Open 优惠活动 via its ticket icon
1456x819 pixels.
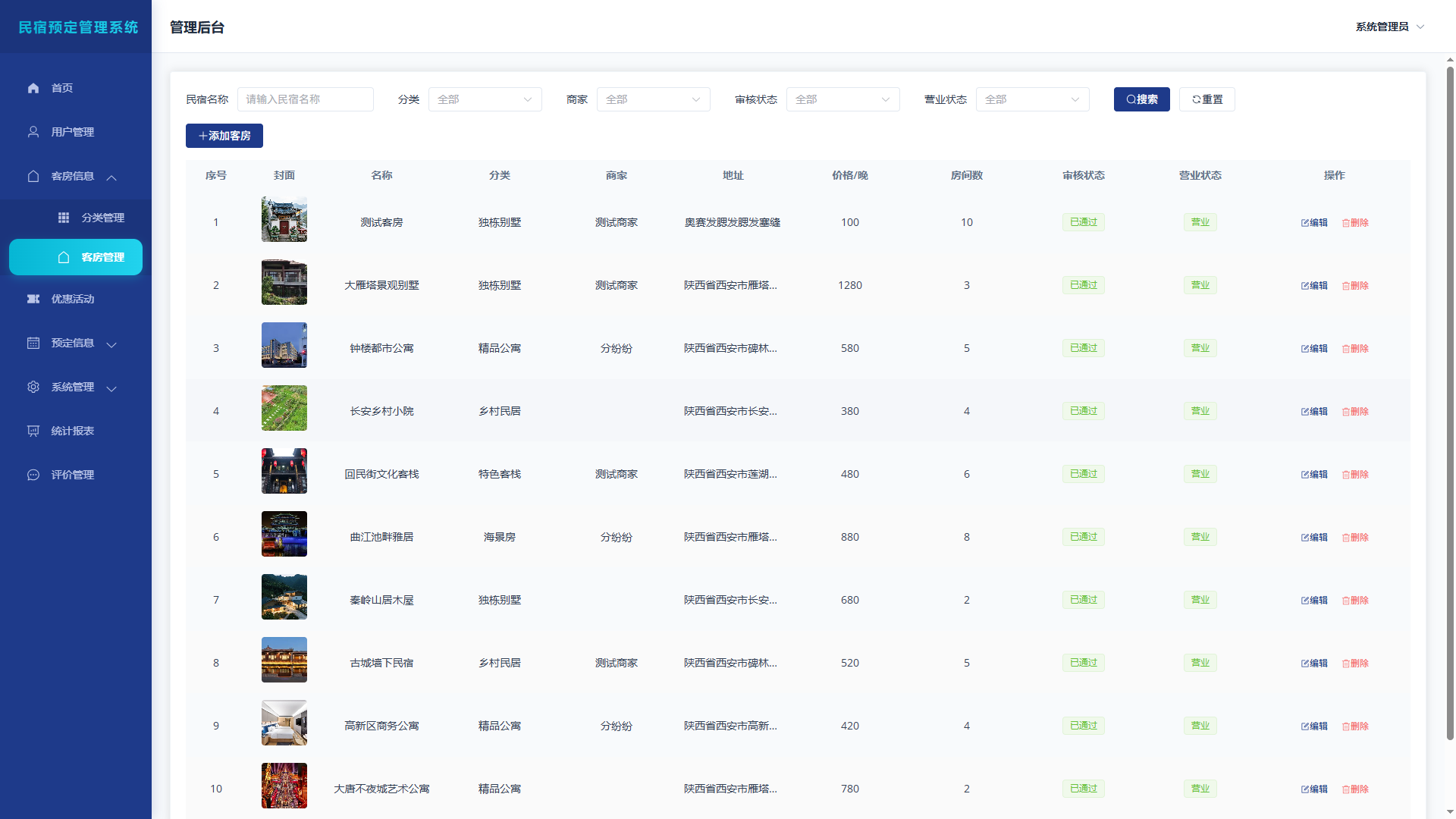(x=33, y=299)
